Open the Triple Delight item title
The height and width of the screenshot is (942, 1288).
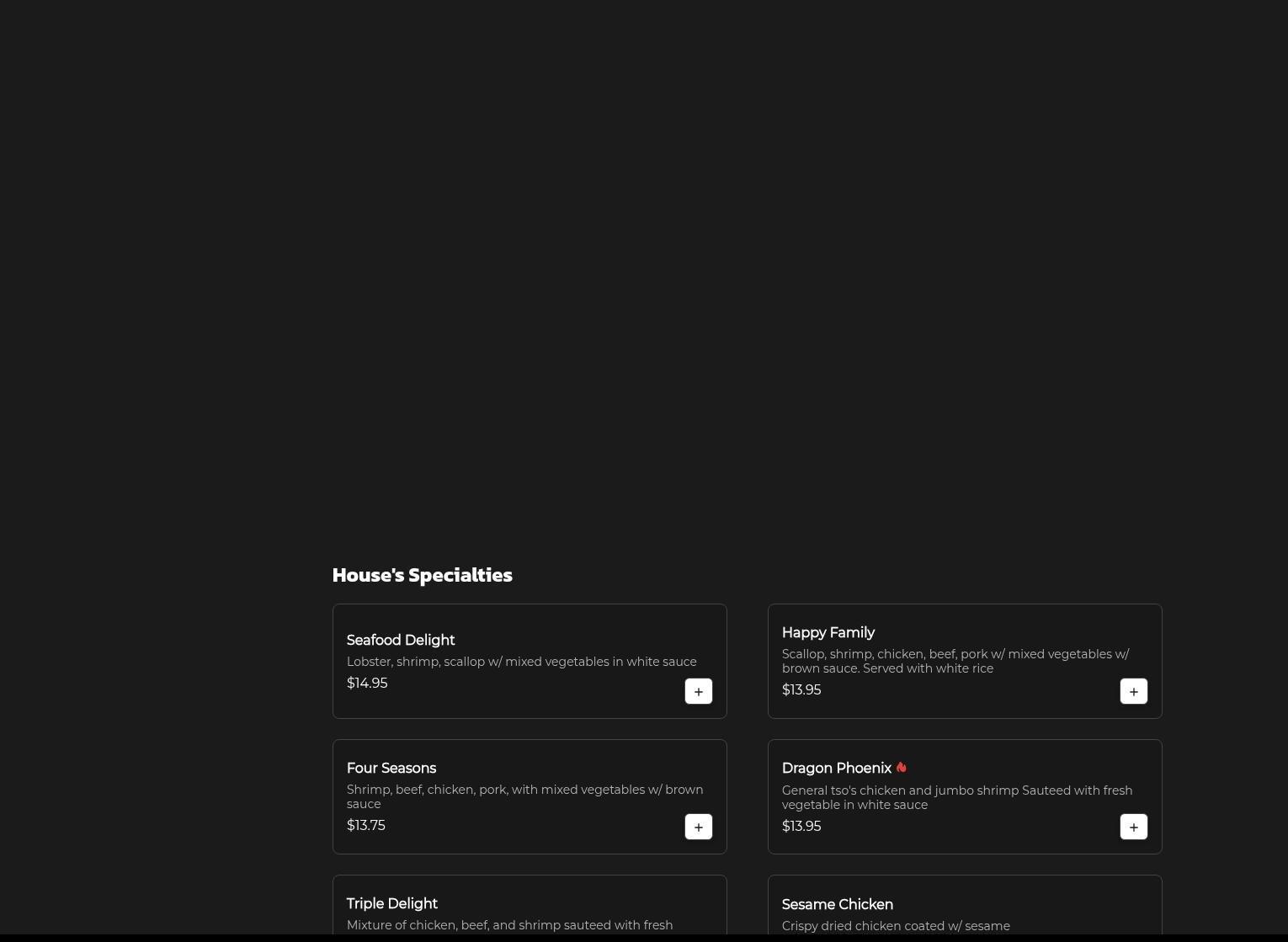pos(391,904)
